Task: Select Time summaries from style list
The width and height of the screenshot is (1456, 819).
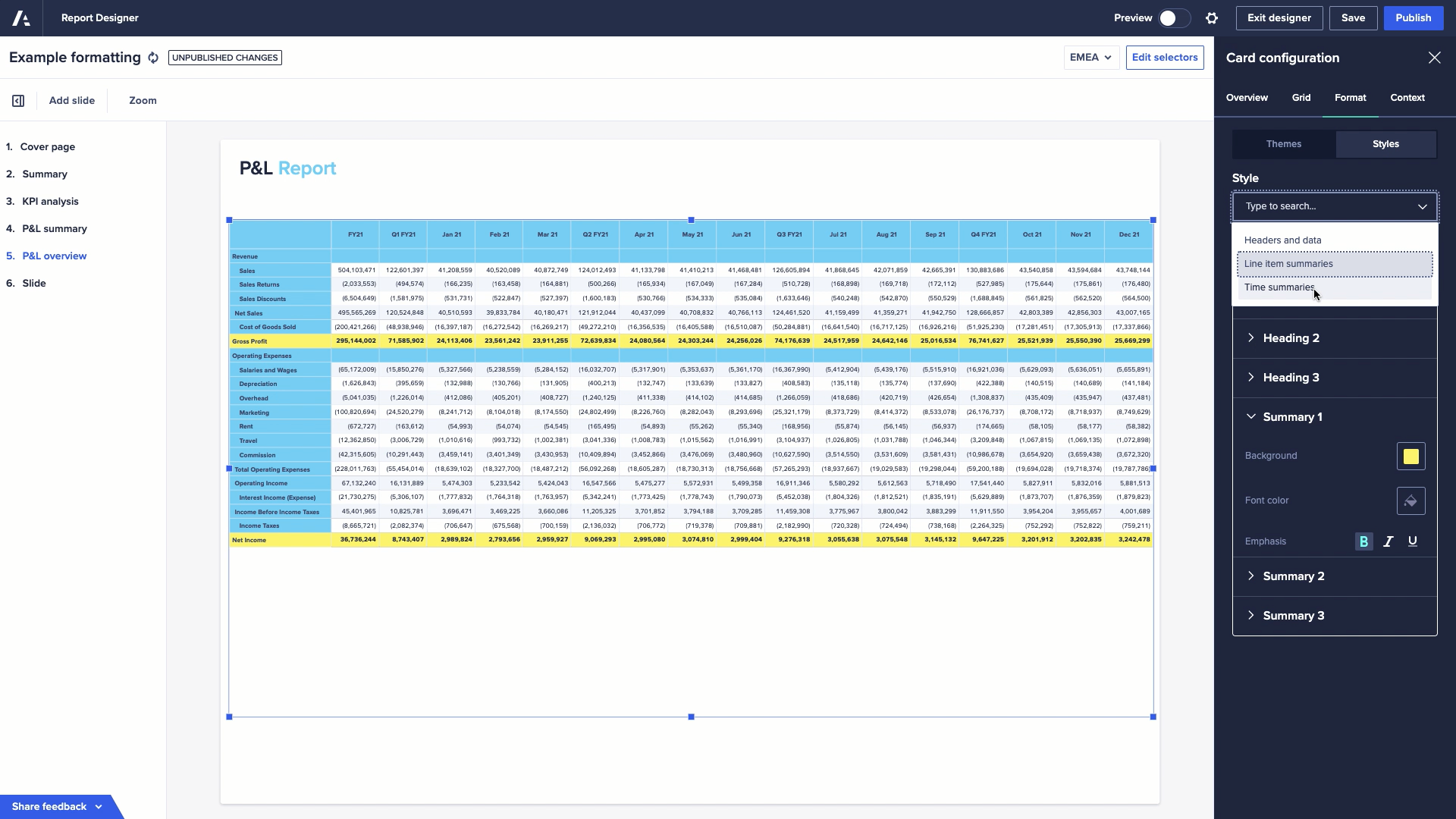Action: coord(1279,287)
